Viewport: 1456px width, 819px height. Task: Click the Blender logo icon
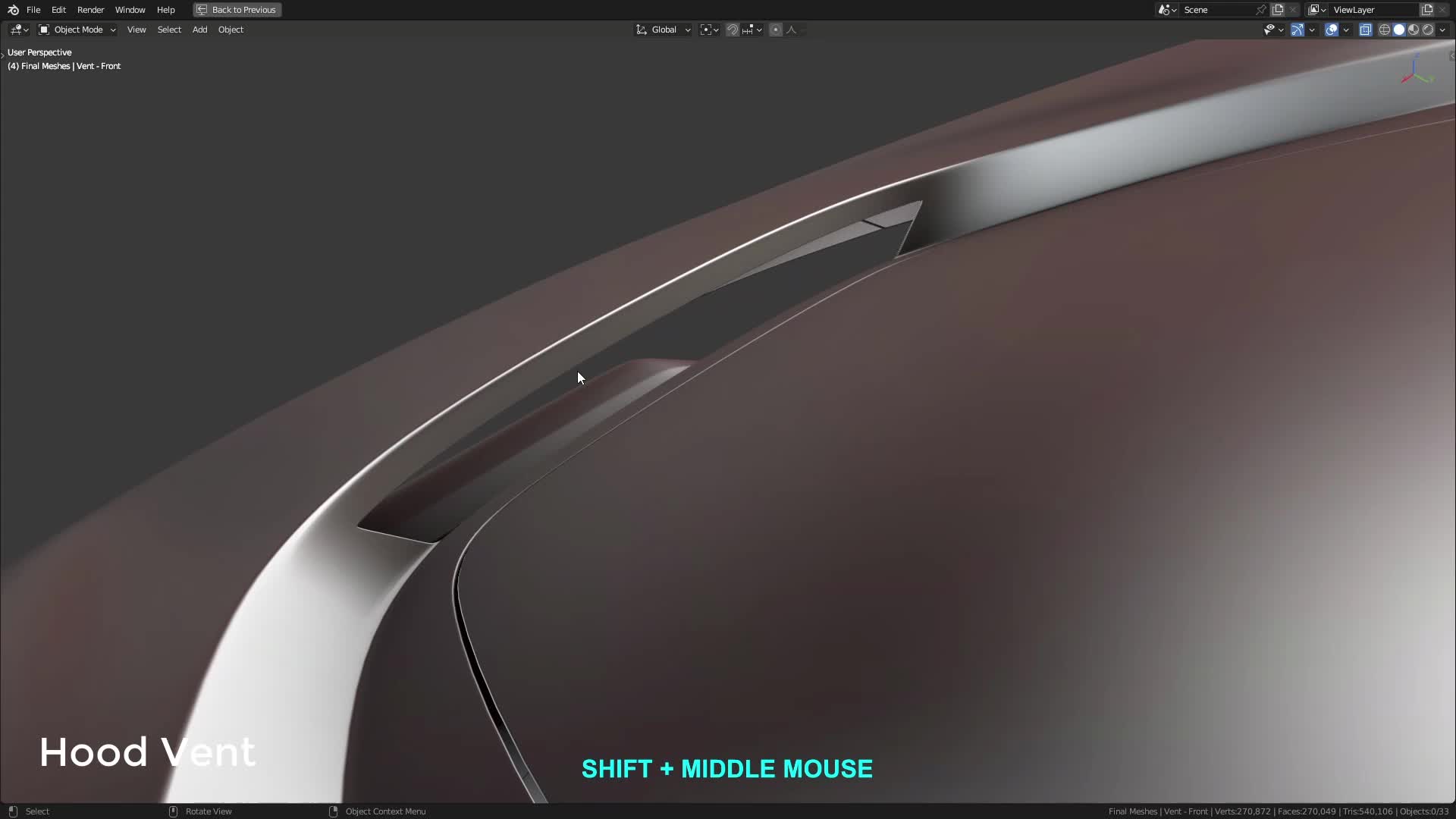[x=13, y=10]
